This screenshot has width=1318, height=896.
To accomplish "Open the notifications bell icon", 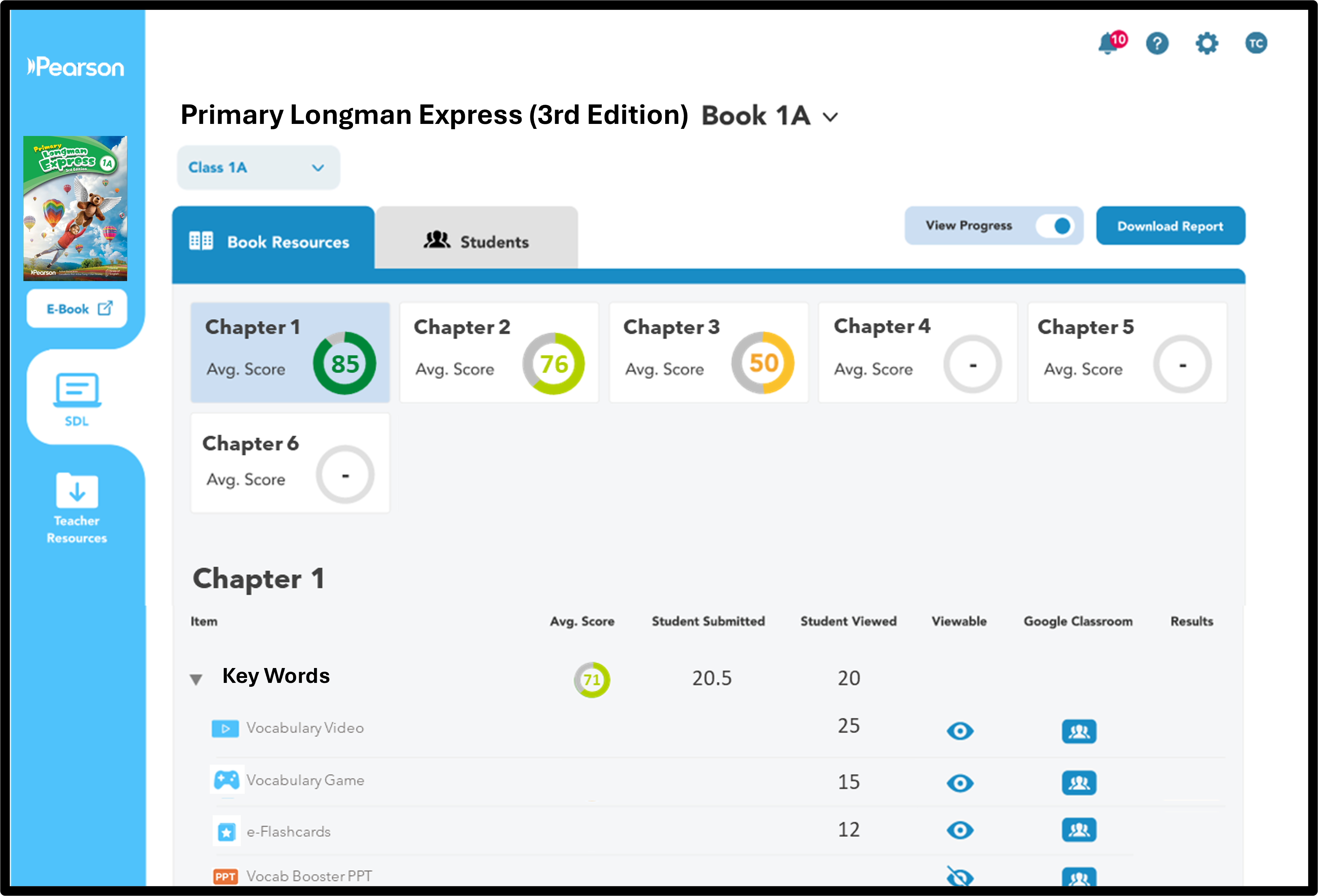I will click(x=1108, y=44).
